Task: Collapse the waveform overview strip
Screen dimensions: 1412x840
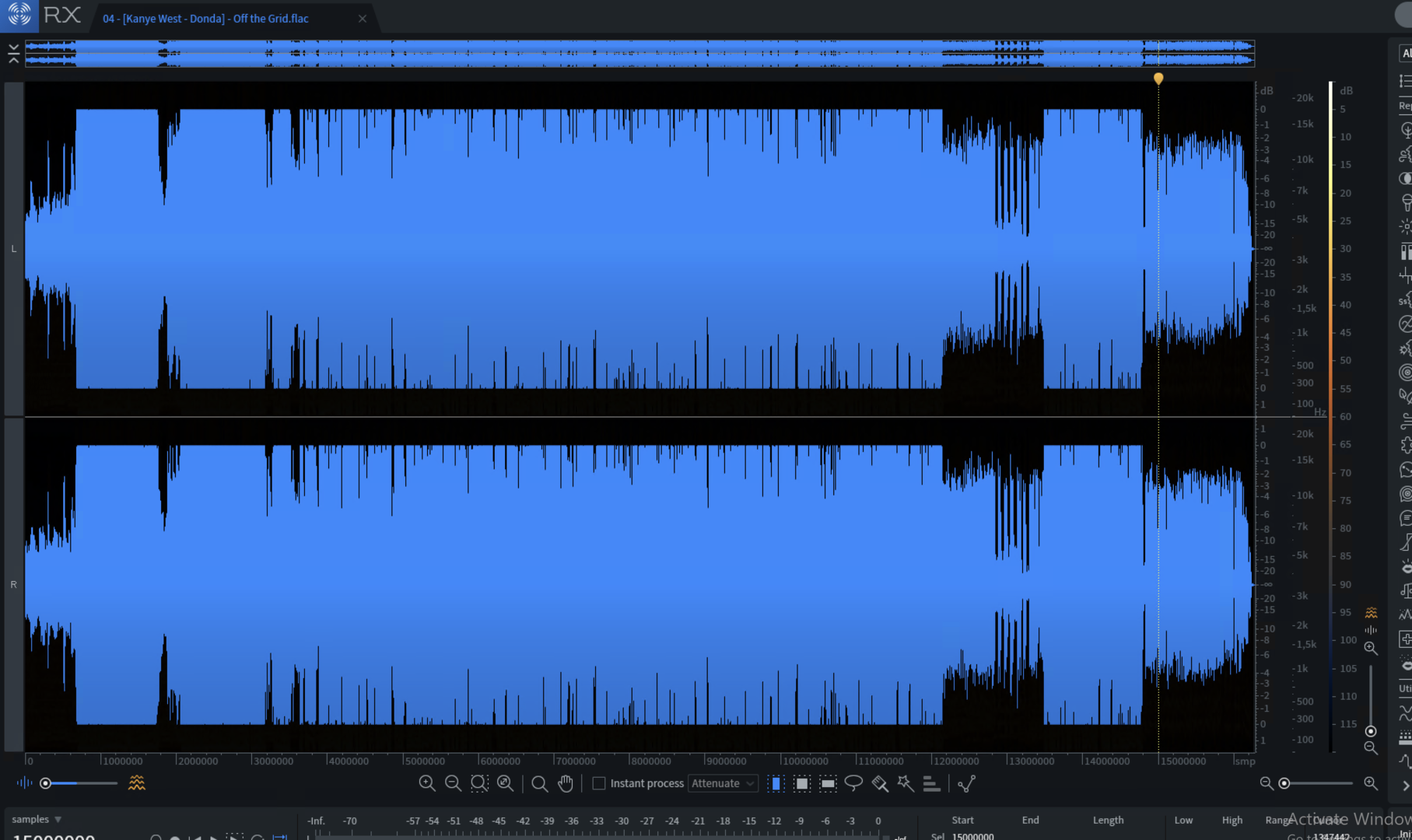Action: (x=13, y=54)
